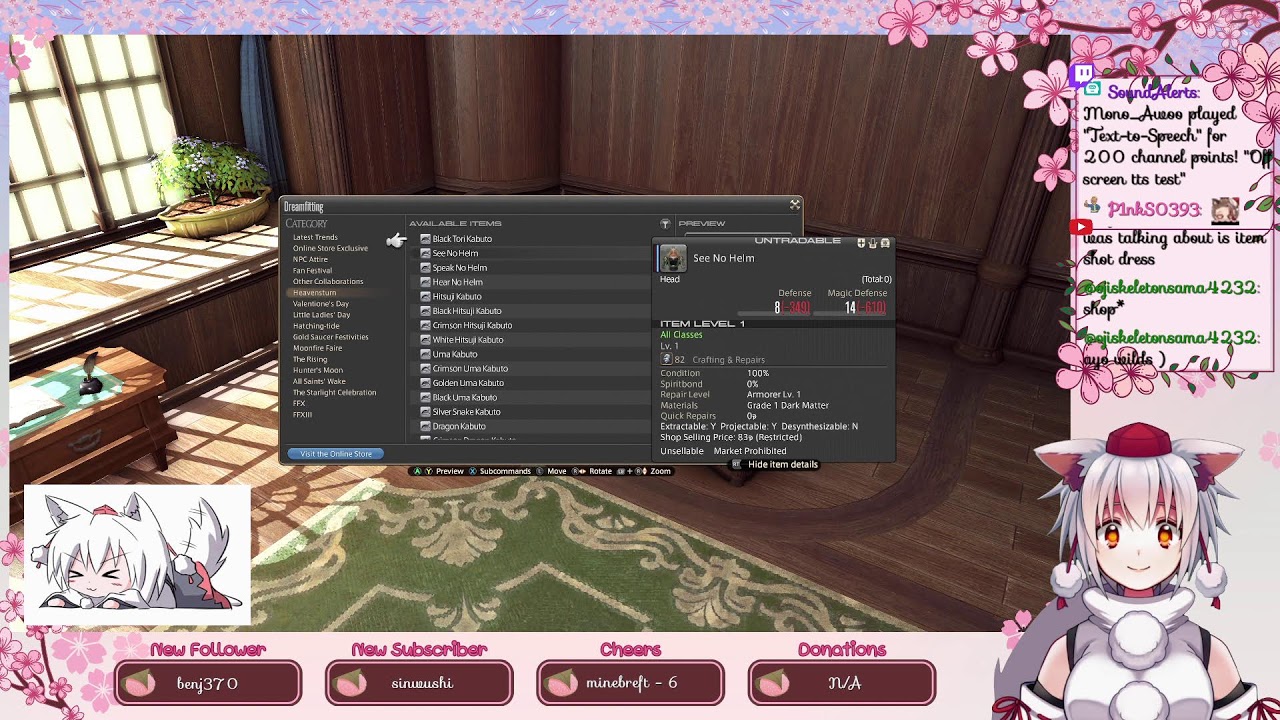Select the Heavensturn category
The width and height of the screenshot is (1280, 720).
point(314,292)
